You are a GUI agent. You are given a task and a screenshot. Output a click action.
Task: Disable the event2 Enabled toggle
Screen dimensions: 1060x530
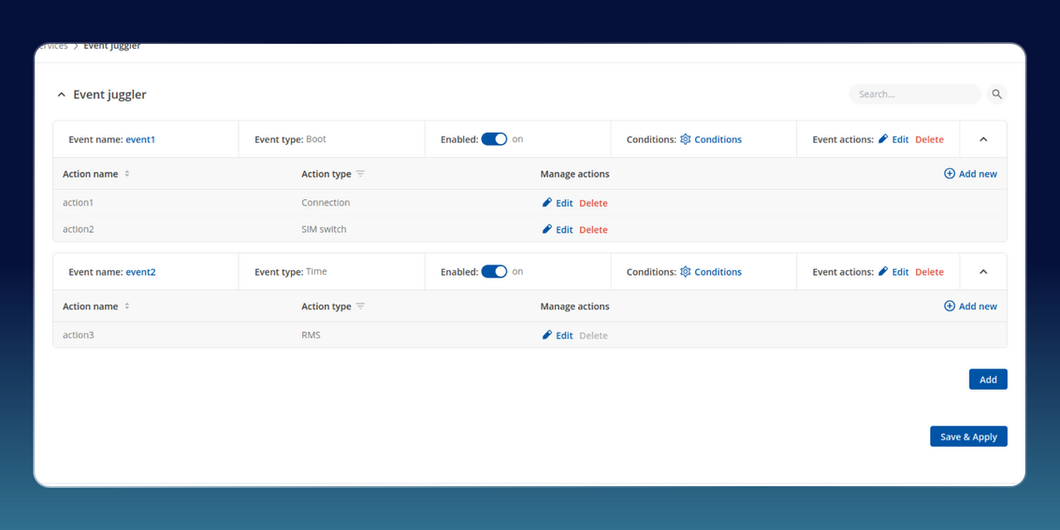click(494, 272)
